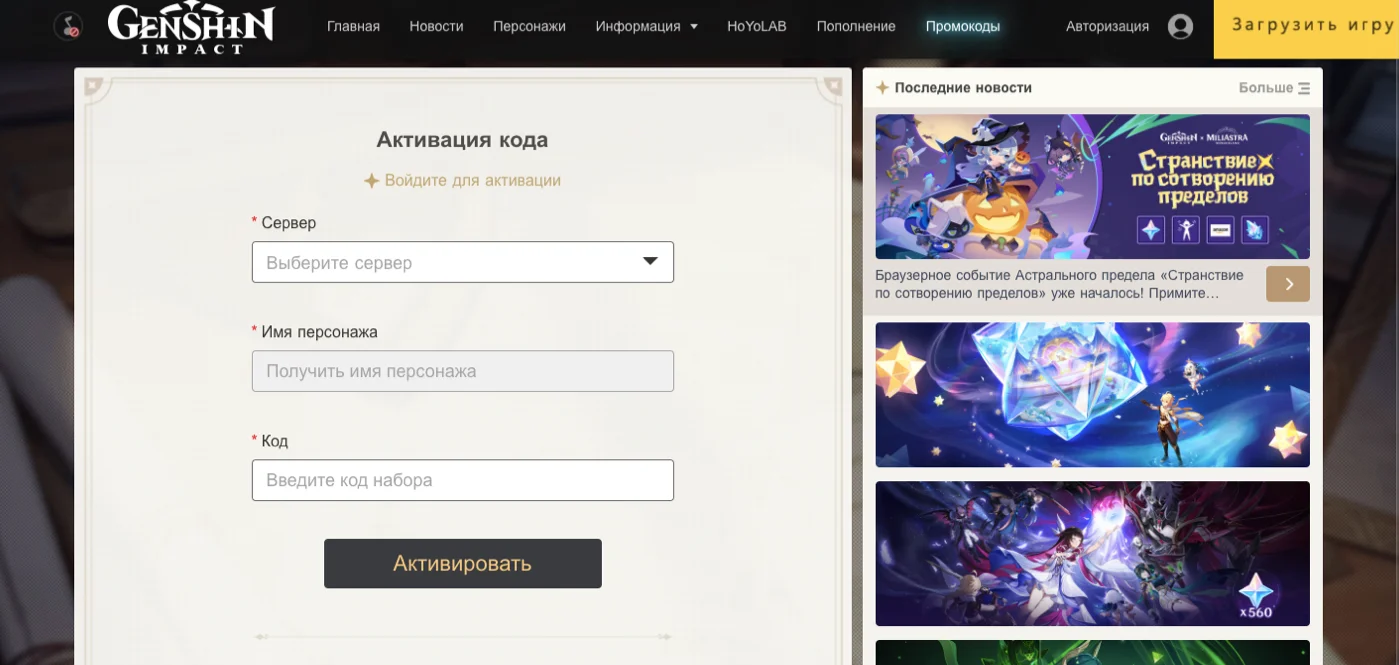Click the "Загрузить игру" button
This screenshot has width=1399, height=665.
point(1310,27)
